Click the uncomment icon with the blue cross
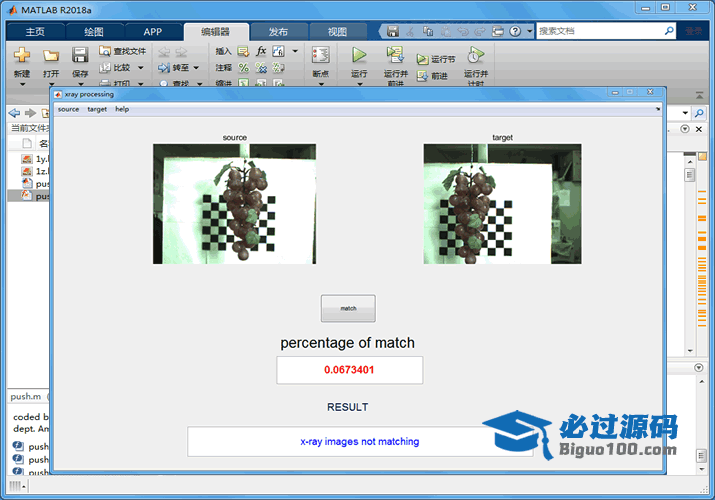The height and width of the screenshot is (500, 715). pyautogui.click(x=261, y=68)
